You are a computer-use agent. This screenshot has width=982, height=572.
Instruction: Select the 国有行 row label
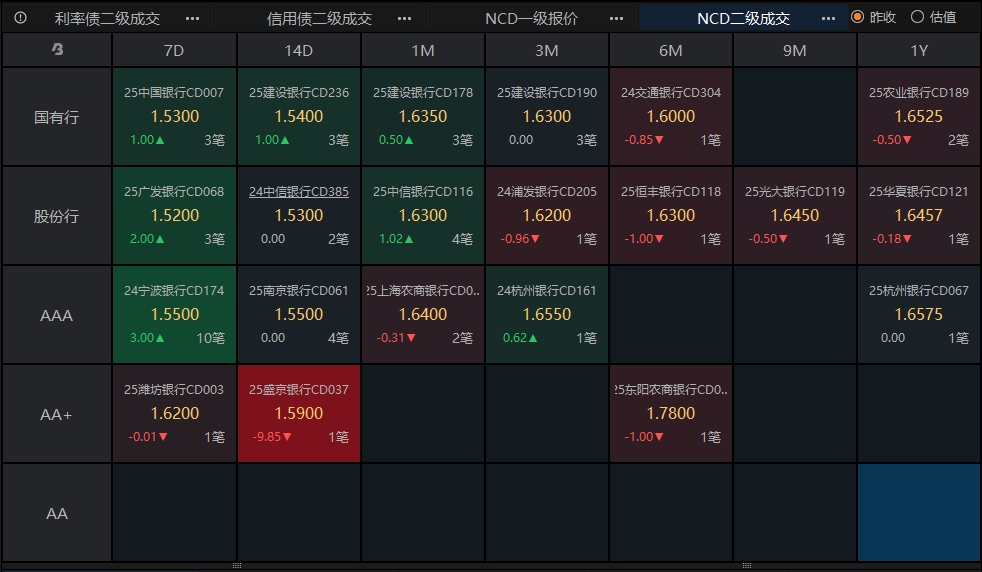coord(56,117)
